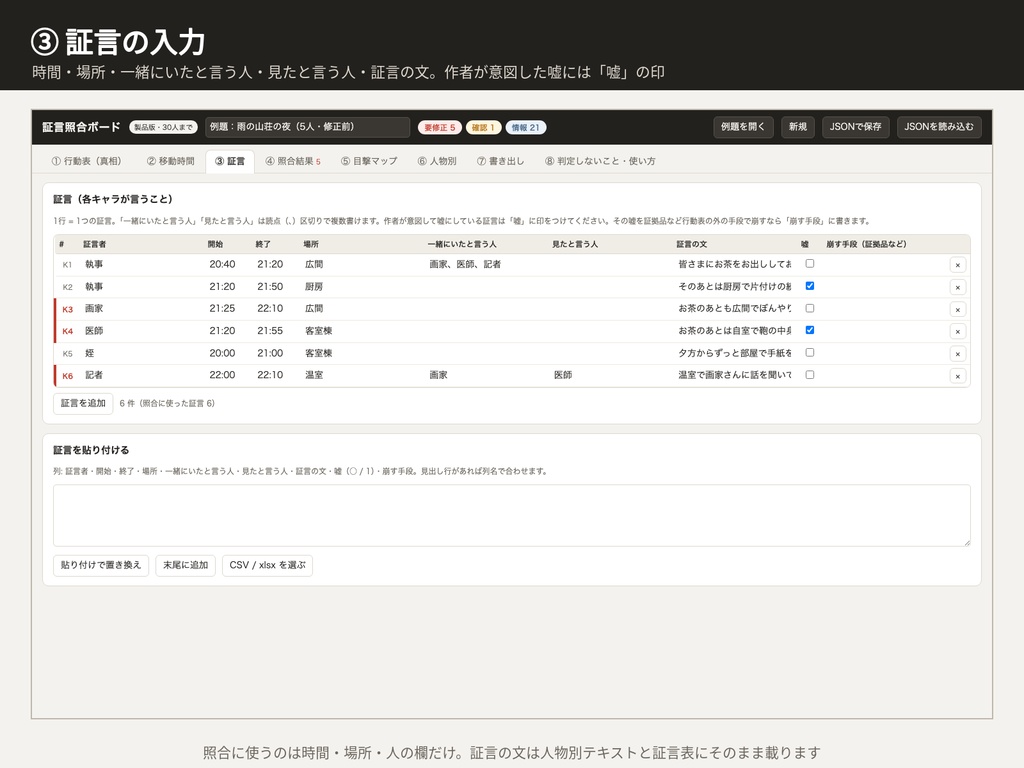Viewport: 1024px width, 768px height.
Task: Click start time 20:00 in row K5
Action: (x=229, y=353)
